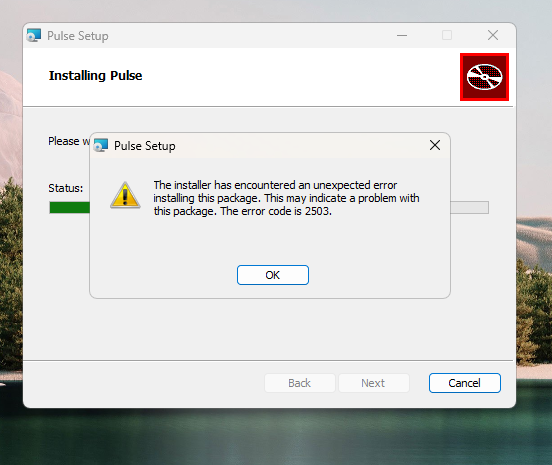
Task: Click the disabled Back button
Action: [x=300, y=383]
